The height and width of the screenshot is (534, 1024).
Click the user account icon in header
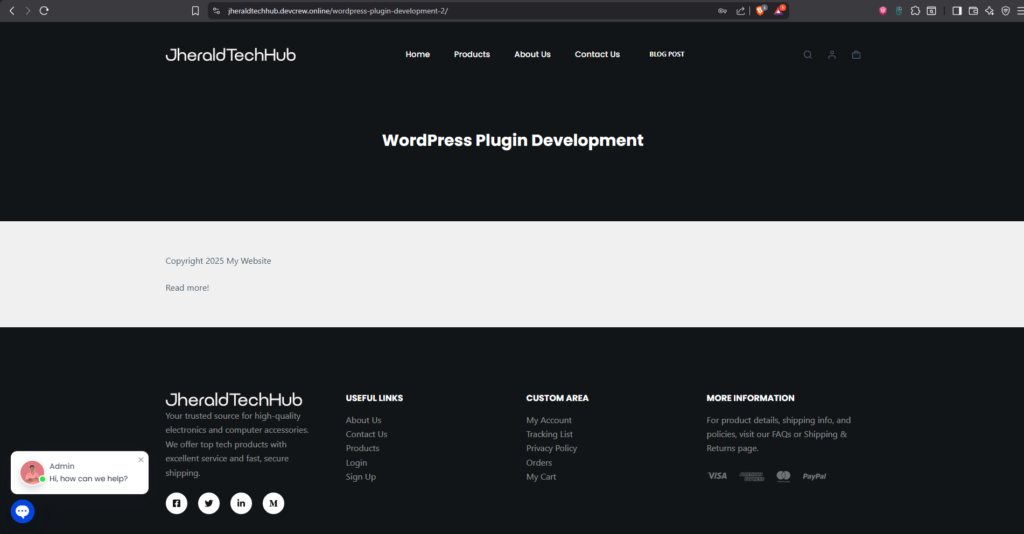tap(831, 55)
